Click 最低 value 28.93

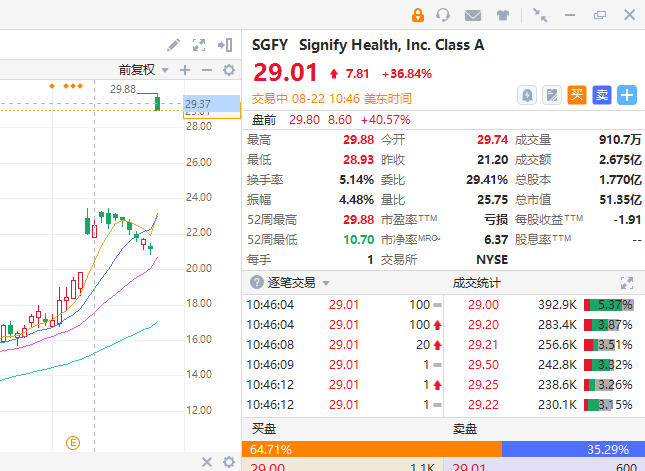click(x=358, y=160)
